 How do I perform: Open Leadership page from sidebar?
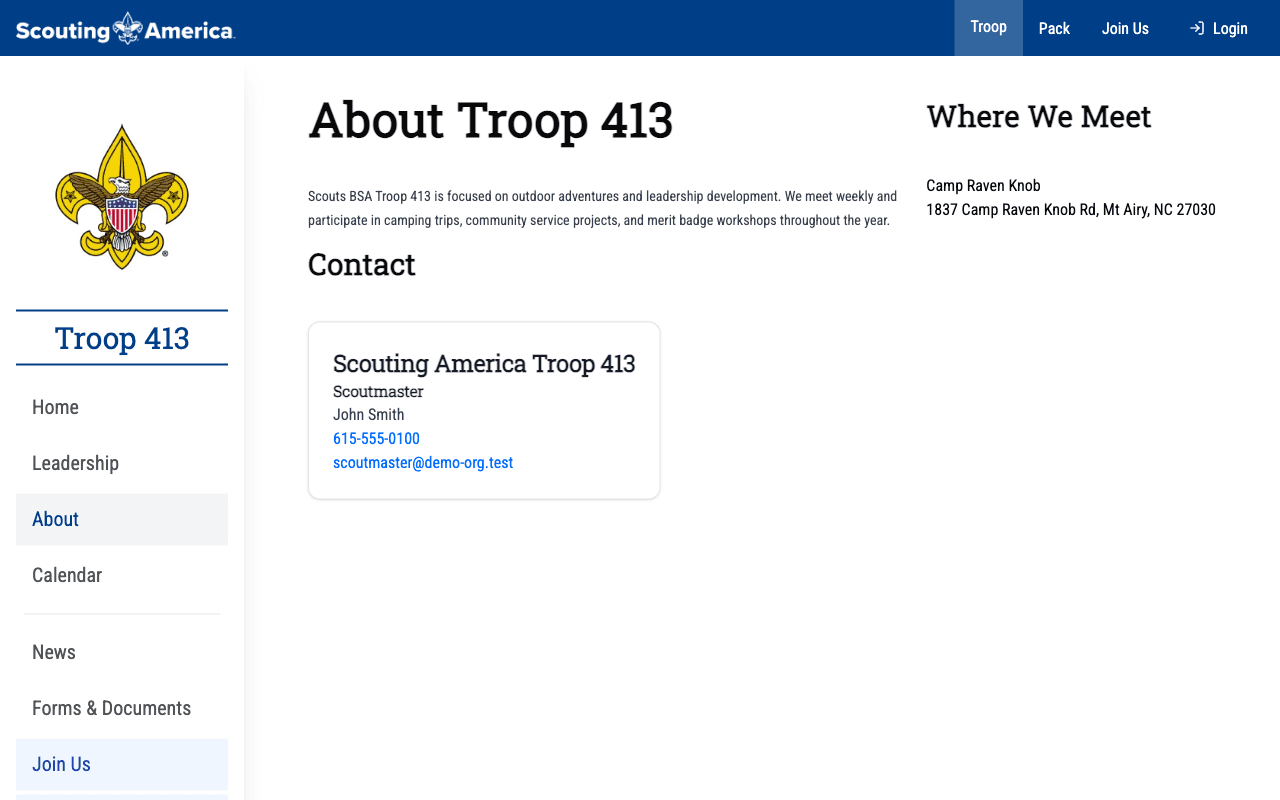point(122,463)
